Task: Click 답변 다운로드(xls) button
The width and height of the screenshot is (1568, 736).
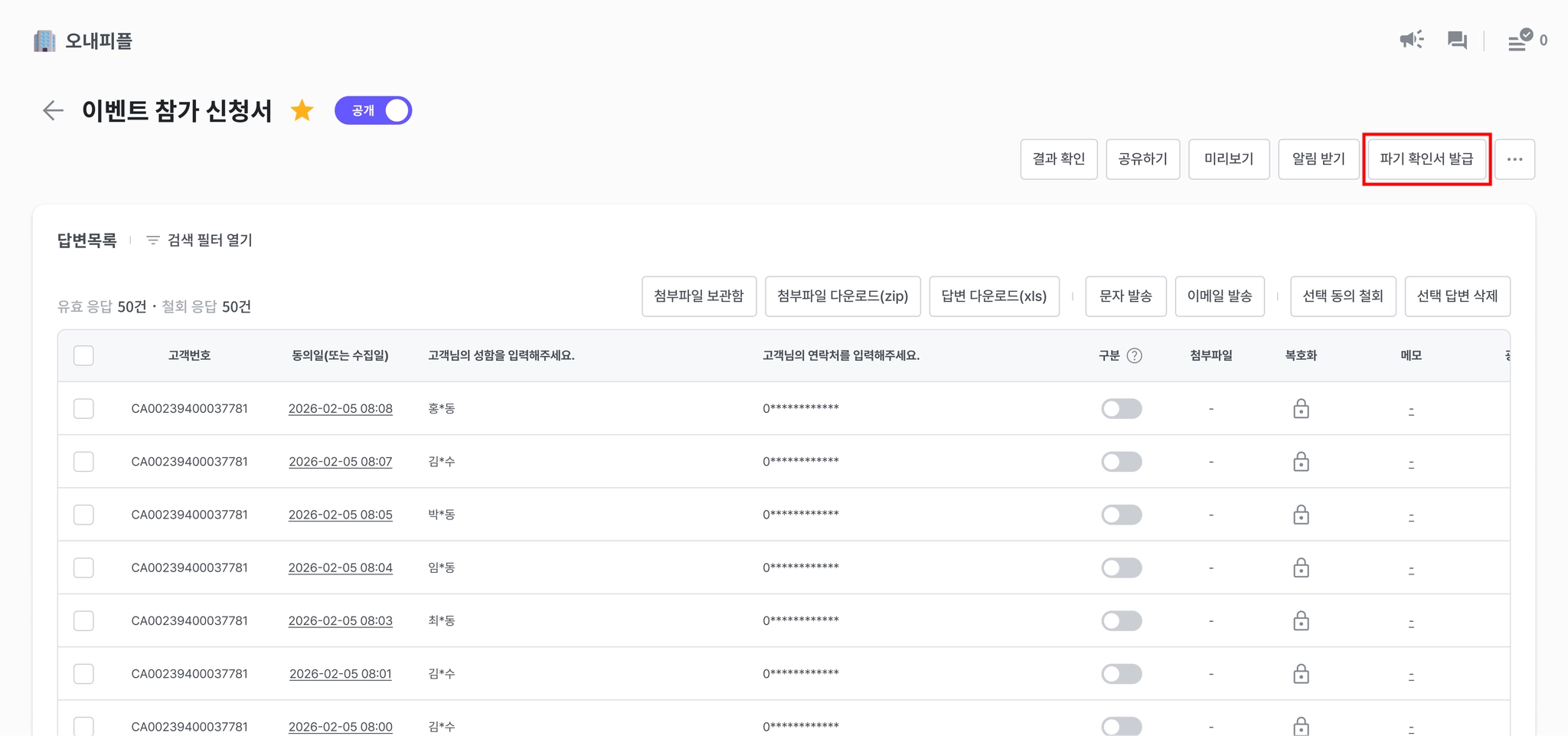Action: point(995,296)
